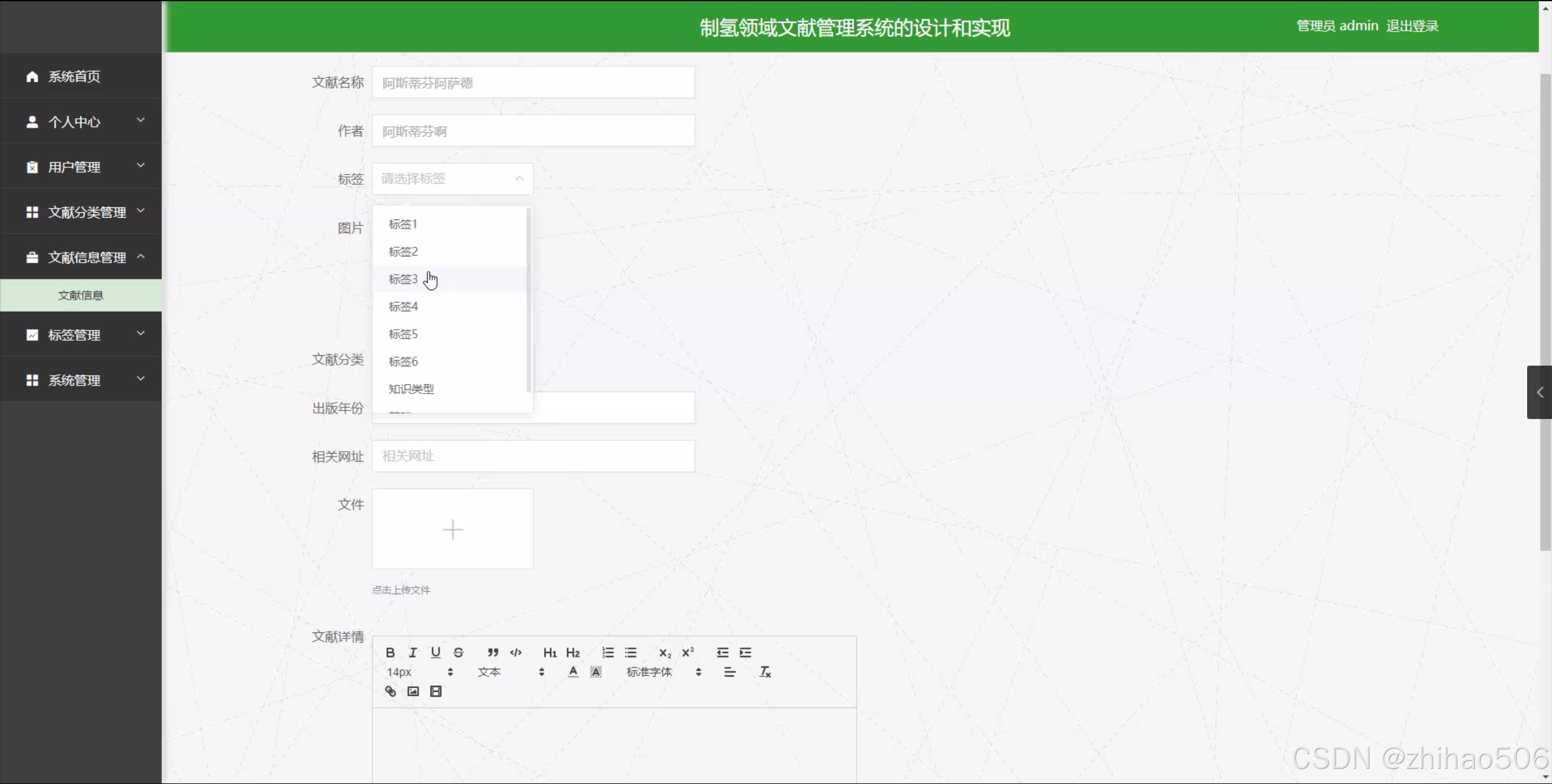Apply strikethrough text formatting

459,652
